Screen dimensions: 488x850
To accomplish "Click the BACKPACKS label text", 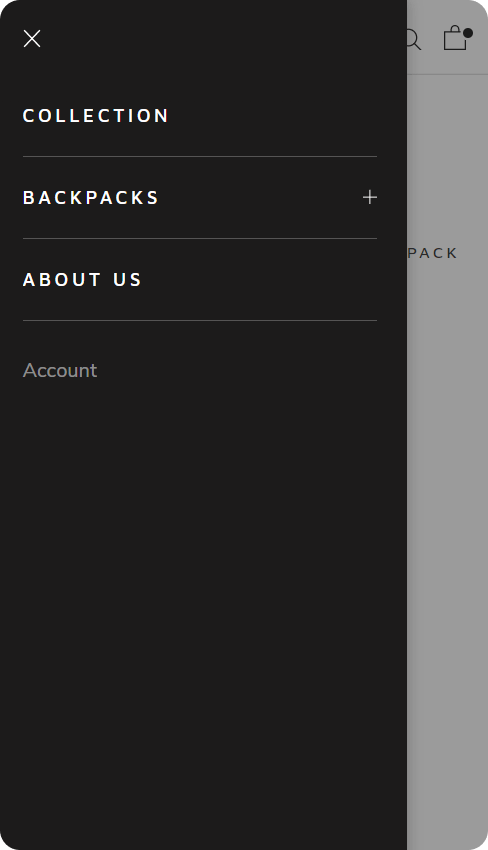I will click(x=91, y=198).
